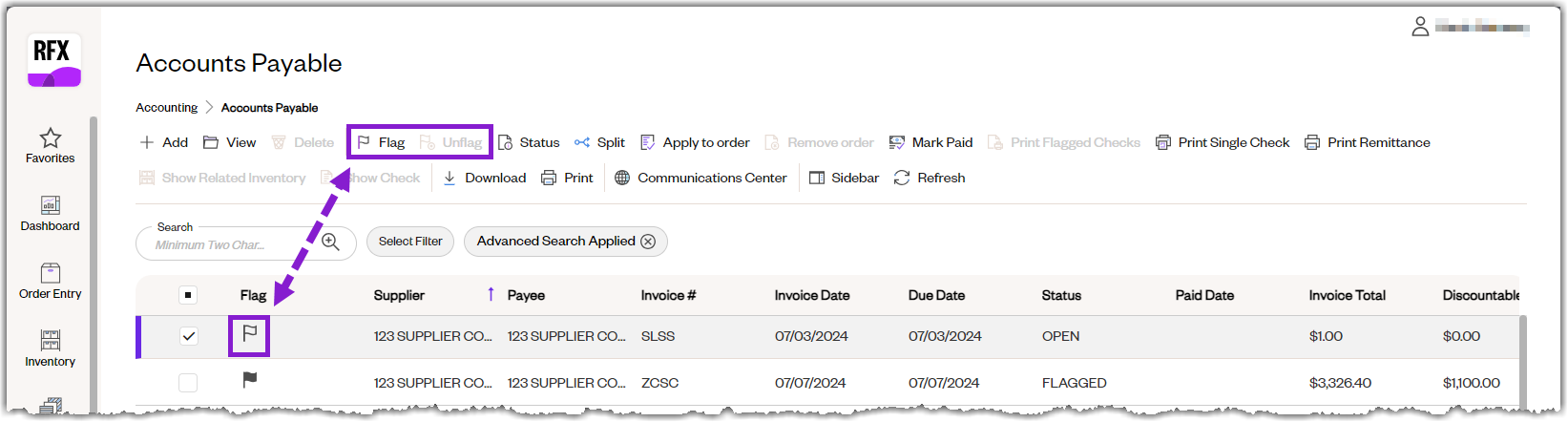Clear the Advanced Search Applied filter
This screenshot has height=422, width=1568.
coord(648,242)
